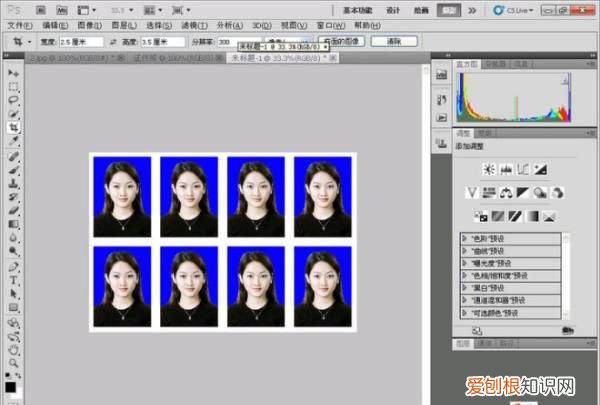
Task: Add a Curves adjustment layer
Action: 522,169
